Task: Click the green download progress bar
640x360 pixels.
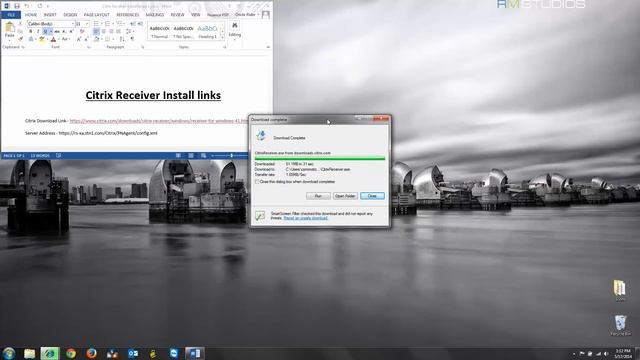Action: pos(320,158)
